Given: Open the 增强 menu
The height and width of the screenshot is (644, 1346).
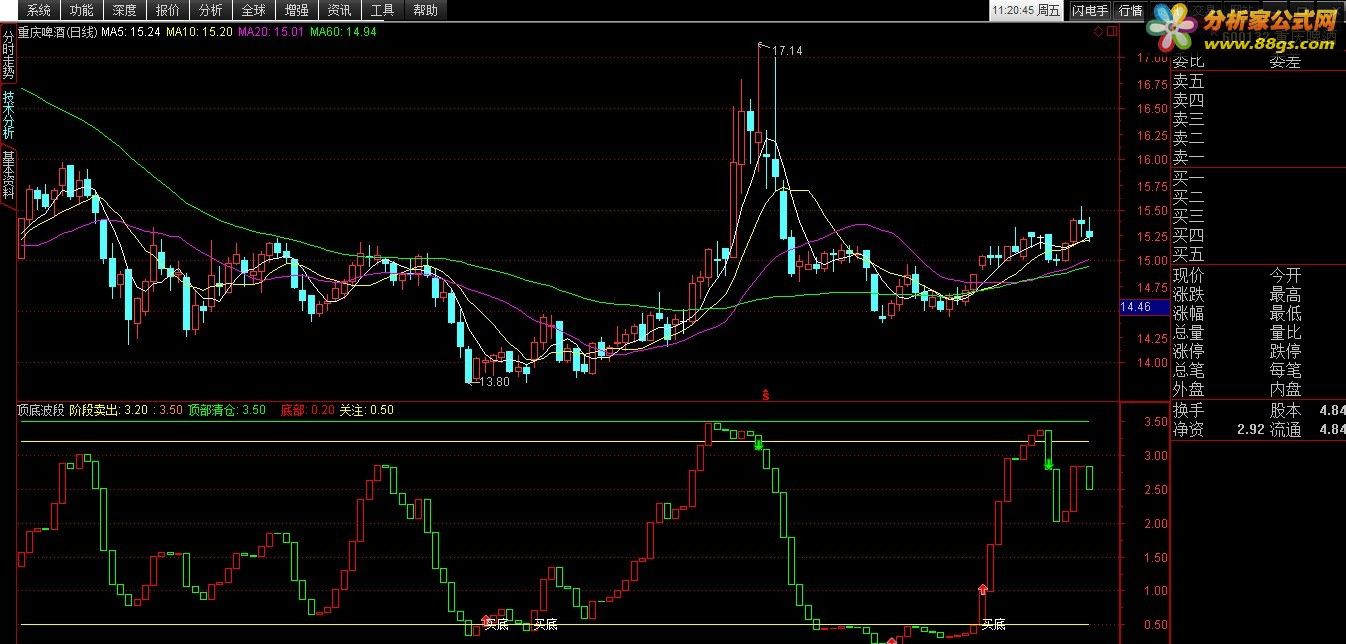Looking at the screenshot, I should click(296, 10).
